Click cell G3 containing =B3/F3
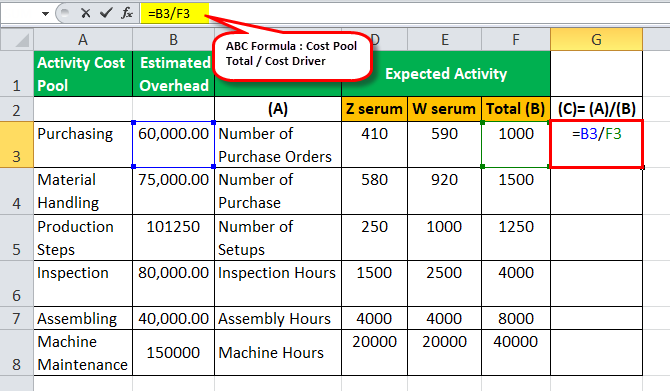The height and width of the screenshot is (391, 670). [597, 144]
